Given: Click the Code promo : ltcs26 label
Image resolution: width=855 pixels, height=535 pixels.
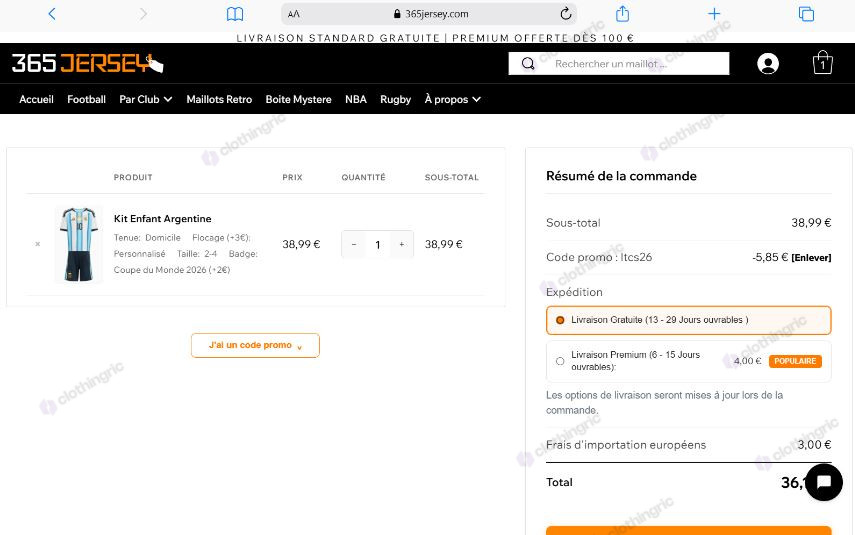Looking at the screenshot, I should click(599, 257).
